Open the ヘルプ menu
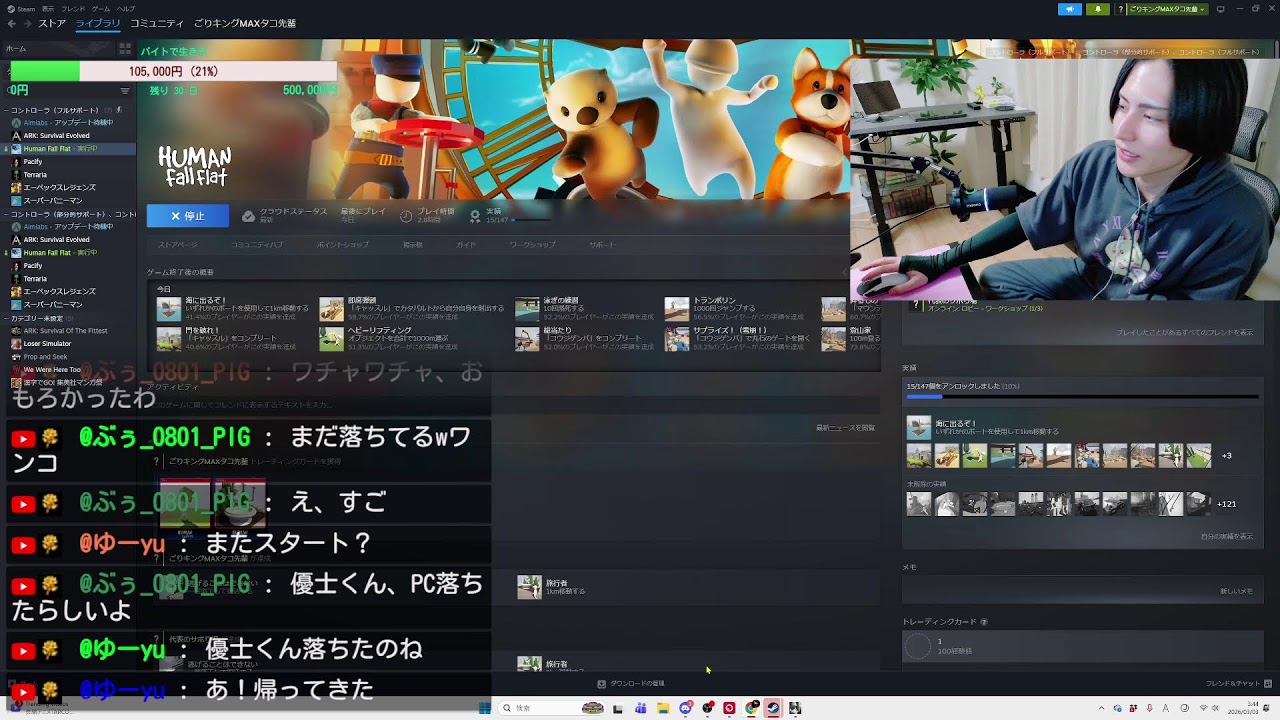This screenshot has height=720, width=1280. point(126,9)
